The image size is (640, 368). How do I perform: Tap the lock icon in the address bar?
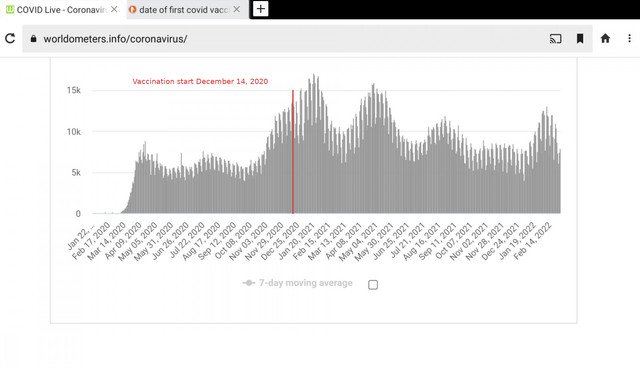(x=33, y=39)
